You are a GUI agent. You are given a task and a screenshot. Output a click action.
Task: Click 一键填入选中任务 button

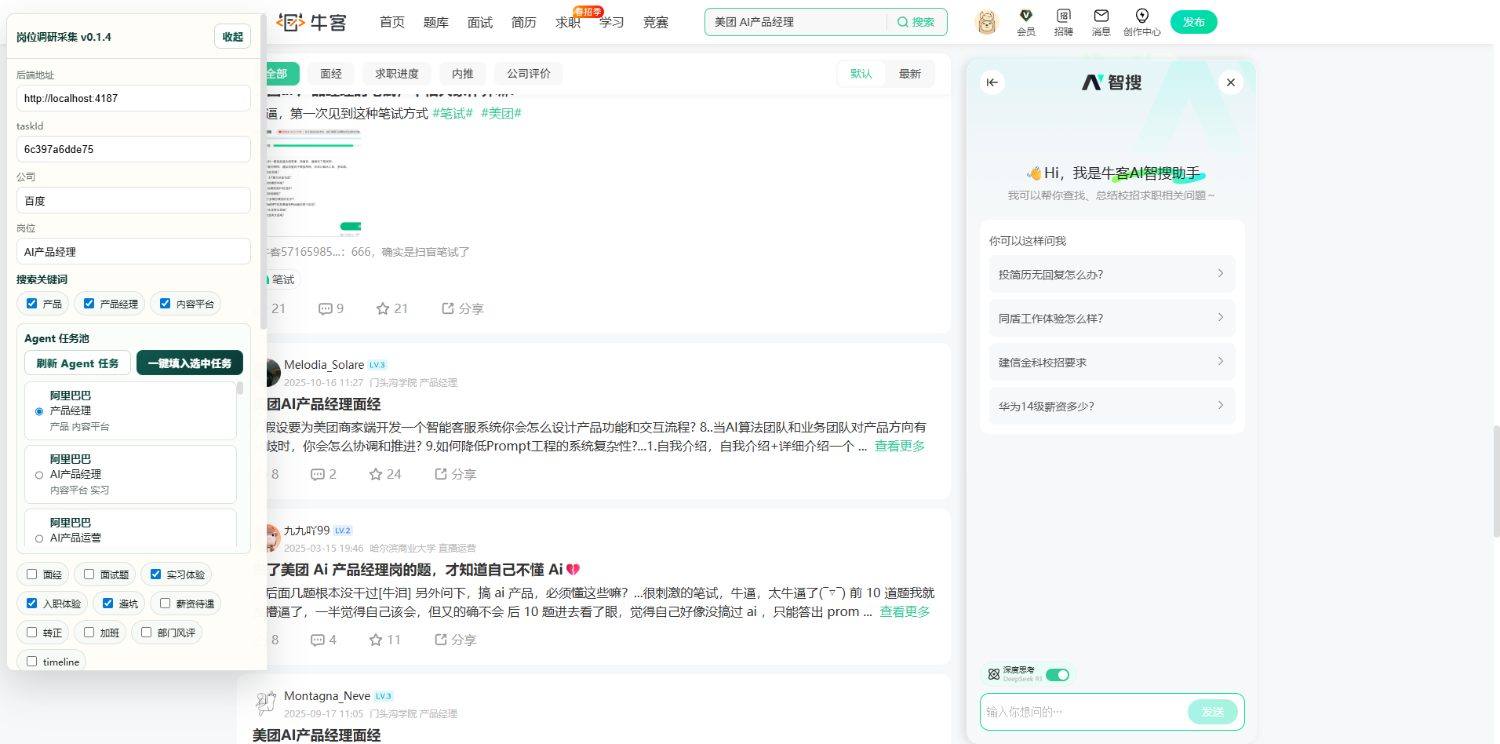click(190, 363)
